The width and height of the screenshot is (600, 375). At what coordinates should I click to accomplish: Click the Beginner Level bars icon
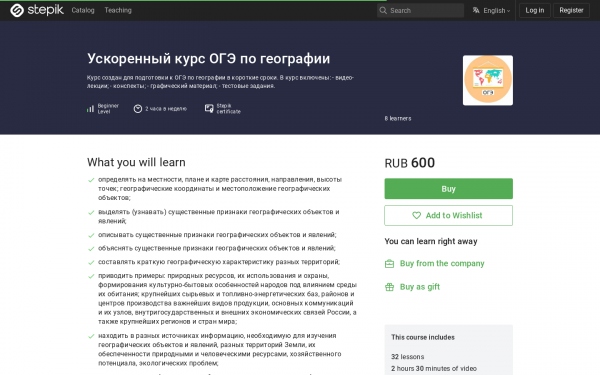tap(90, 109)
